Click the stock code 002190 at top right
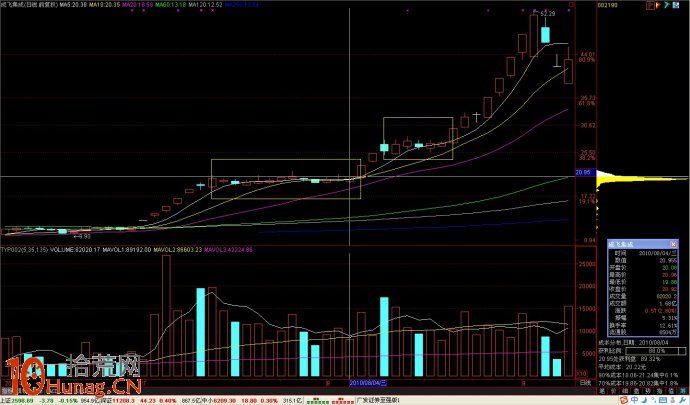Screen dimensions: 690x405 (x=608, y=5)
